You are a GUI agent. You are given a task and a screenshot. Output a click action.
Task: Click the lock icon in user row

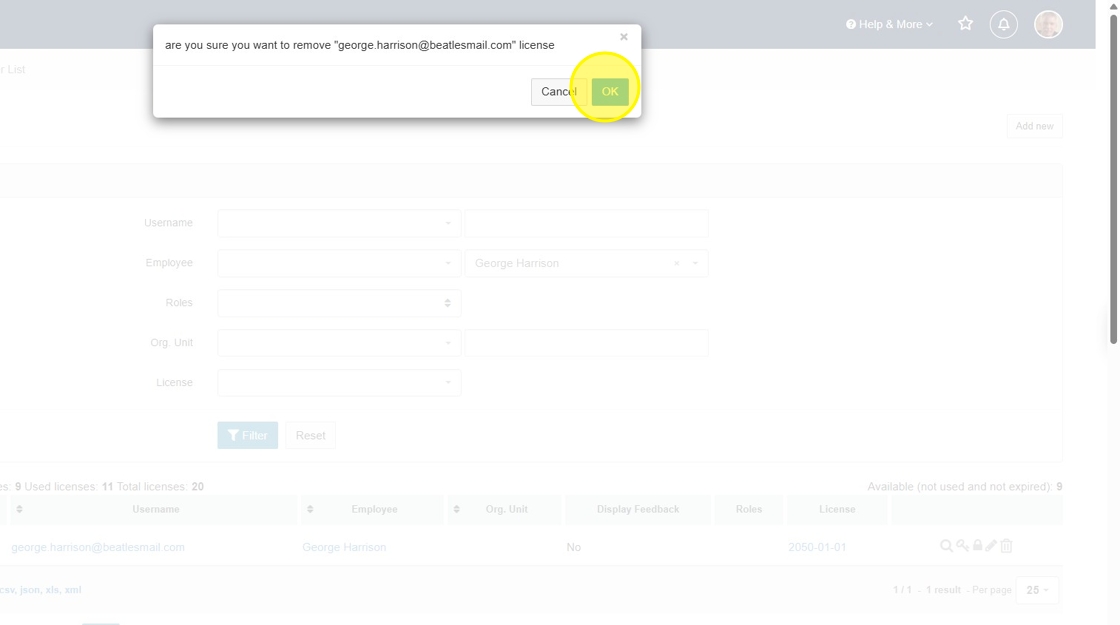click(x=977, y=546)
